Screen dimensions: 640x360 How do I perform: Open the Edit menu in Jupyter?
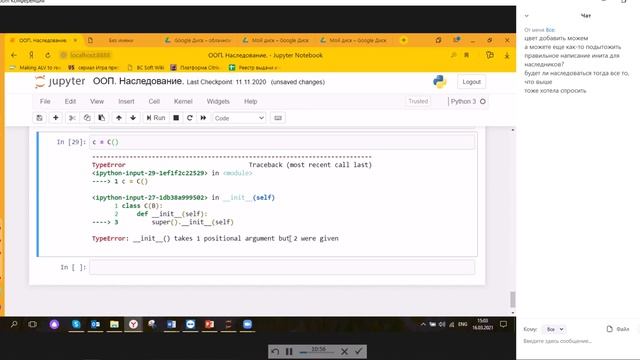pos(70,101)
